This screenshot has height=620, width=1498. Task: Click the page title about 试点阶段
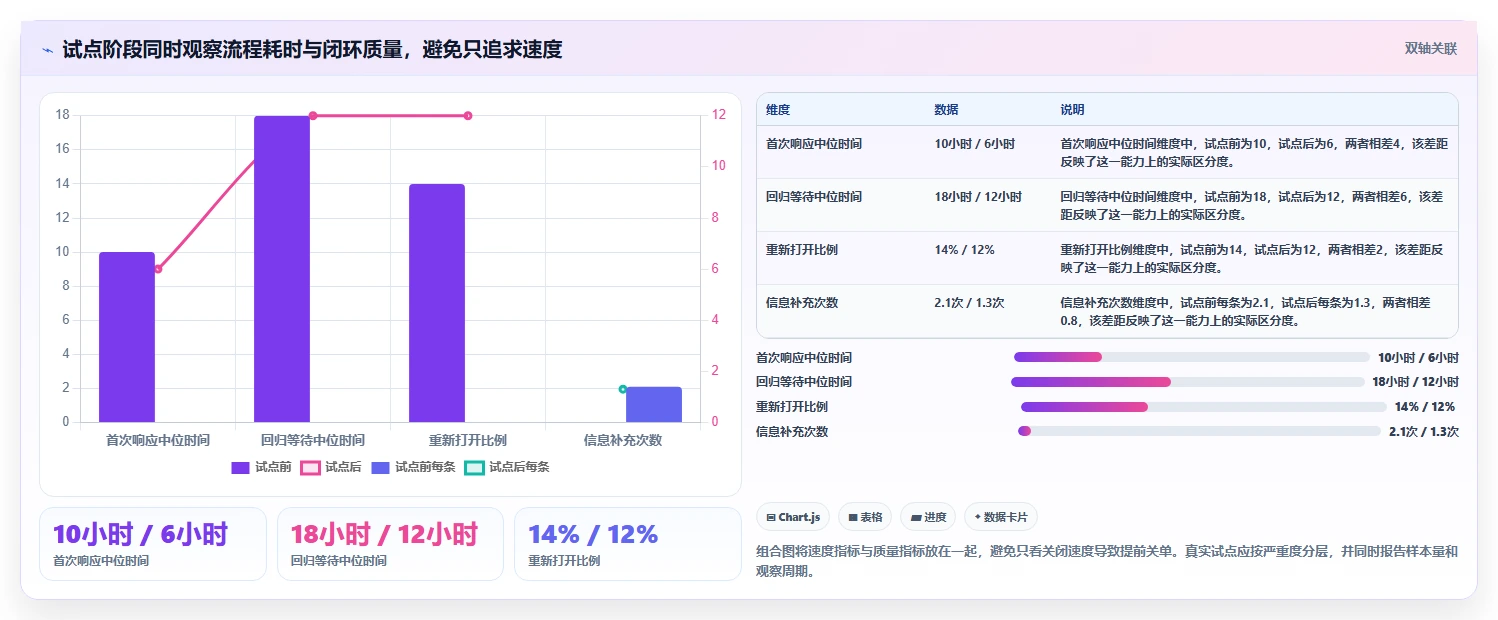pos(312,49)
